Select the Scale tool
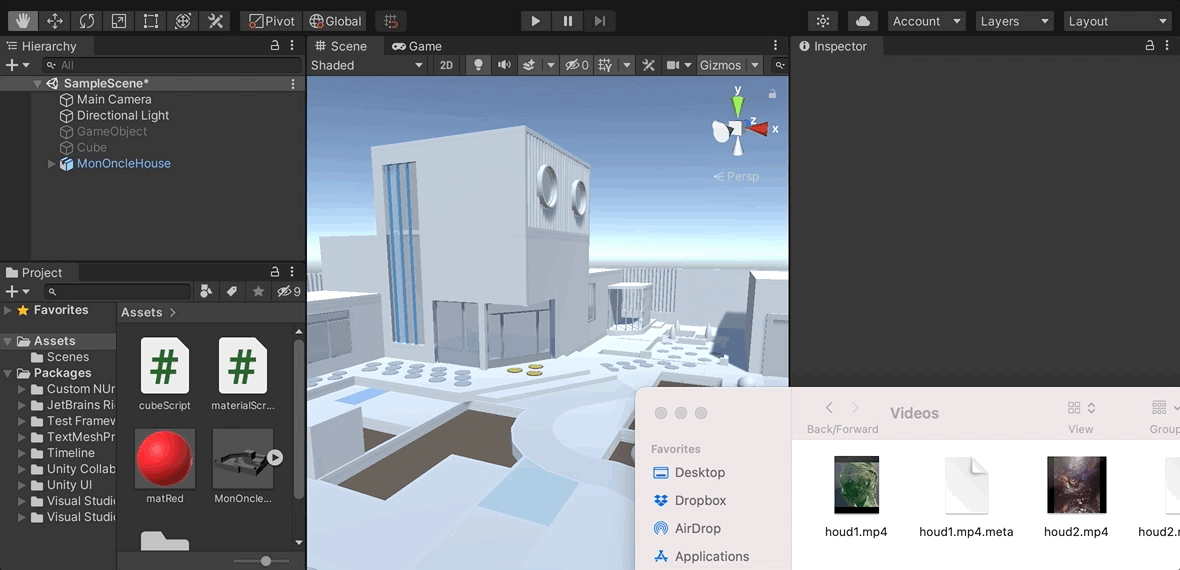This screenshot has width=1180, height=570. (x=119, y=21)
